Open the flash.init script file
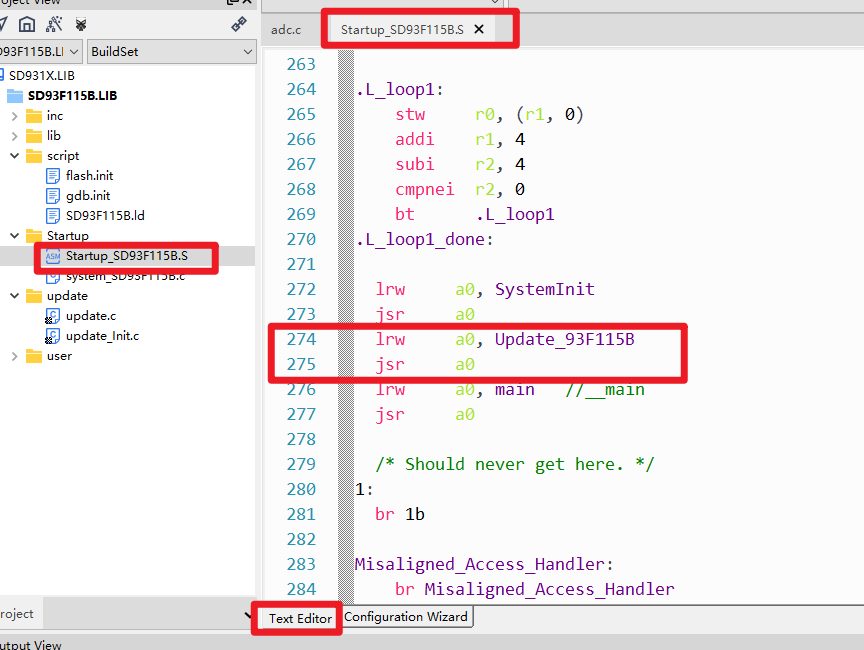 point(89,176)
